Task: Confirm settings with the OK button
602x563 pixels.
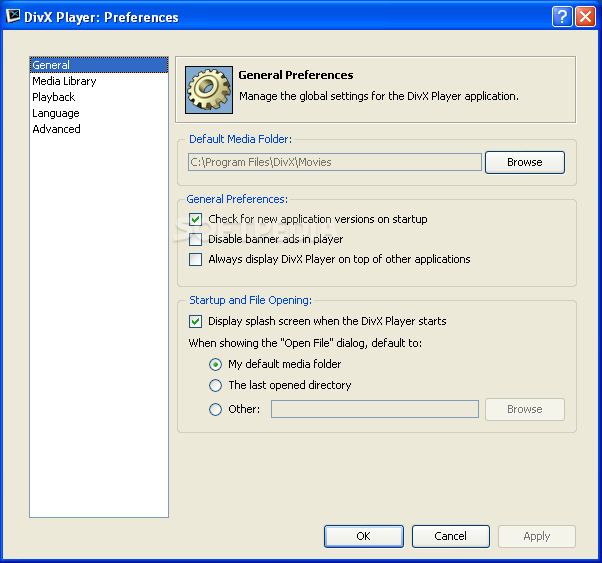Action: pos(364,536)
